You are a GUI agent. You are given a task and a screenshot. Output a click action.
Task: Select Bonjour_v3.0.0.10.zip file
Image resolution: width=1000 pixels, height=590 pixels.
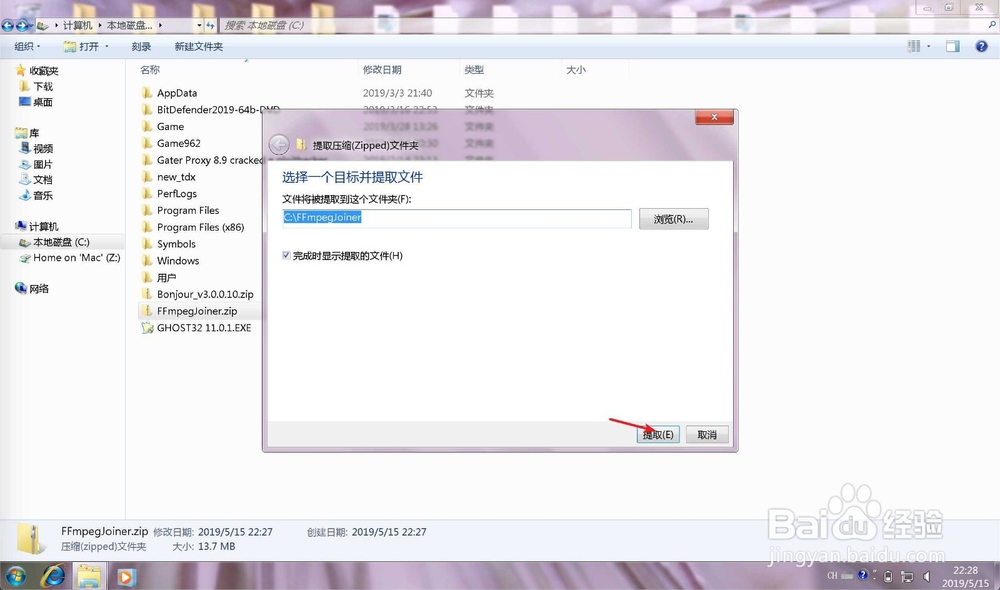click(x=205, y=294)
